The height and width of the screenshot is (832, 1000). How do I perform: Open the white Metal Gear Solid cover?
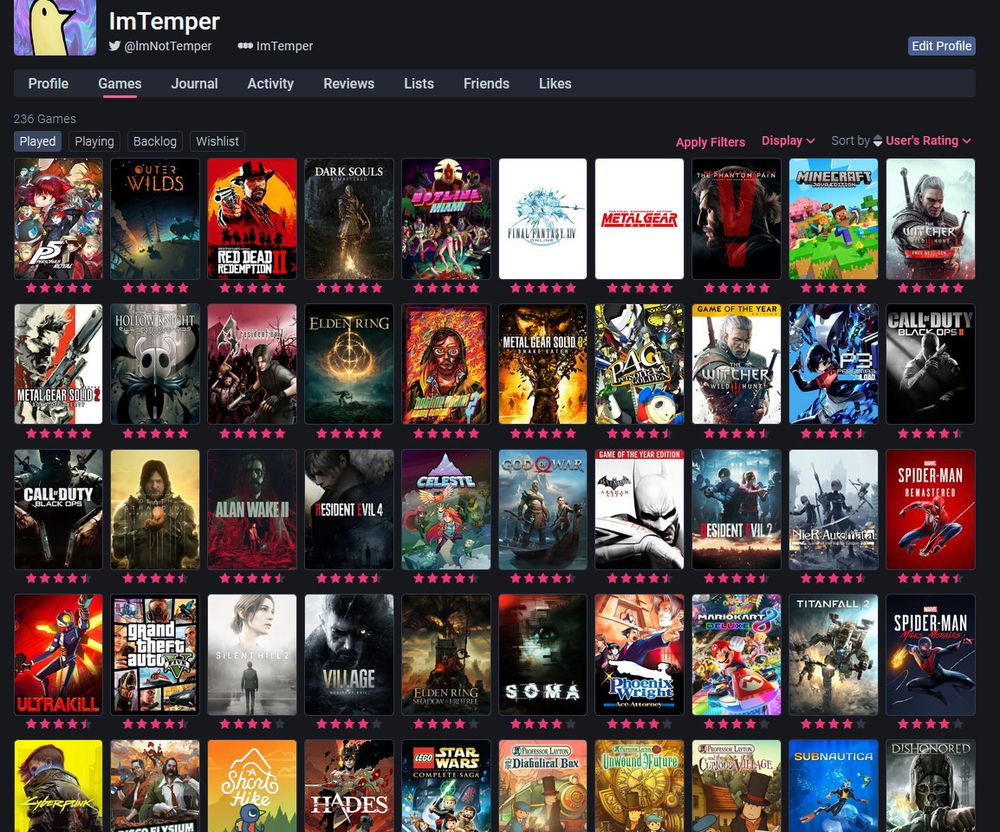pos(640,219)
